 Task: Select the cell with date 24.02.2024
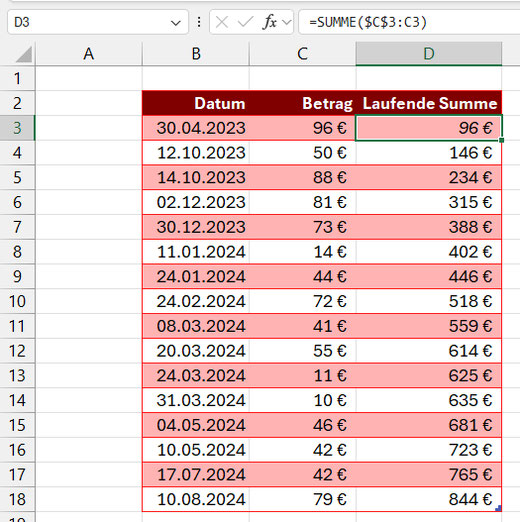[196, 301]
